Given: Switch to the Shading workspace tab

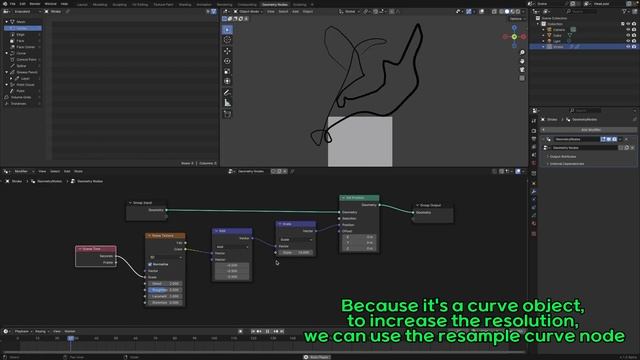Looking at the screenshot, I should tap(185, 4).
